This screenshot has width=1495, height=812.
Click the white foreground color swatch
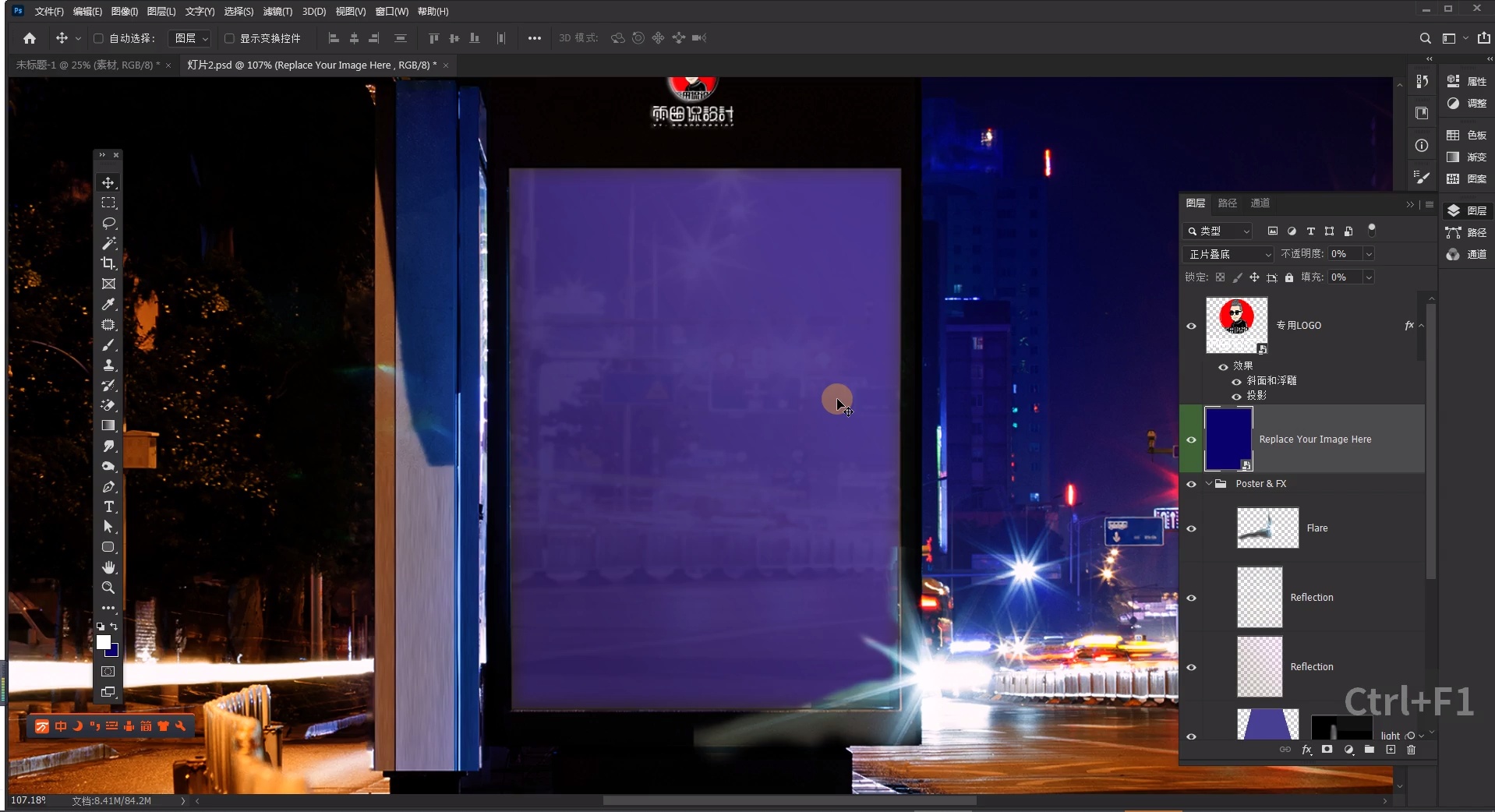pyautogui.click(x=103, y=642)
